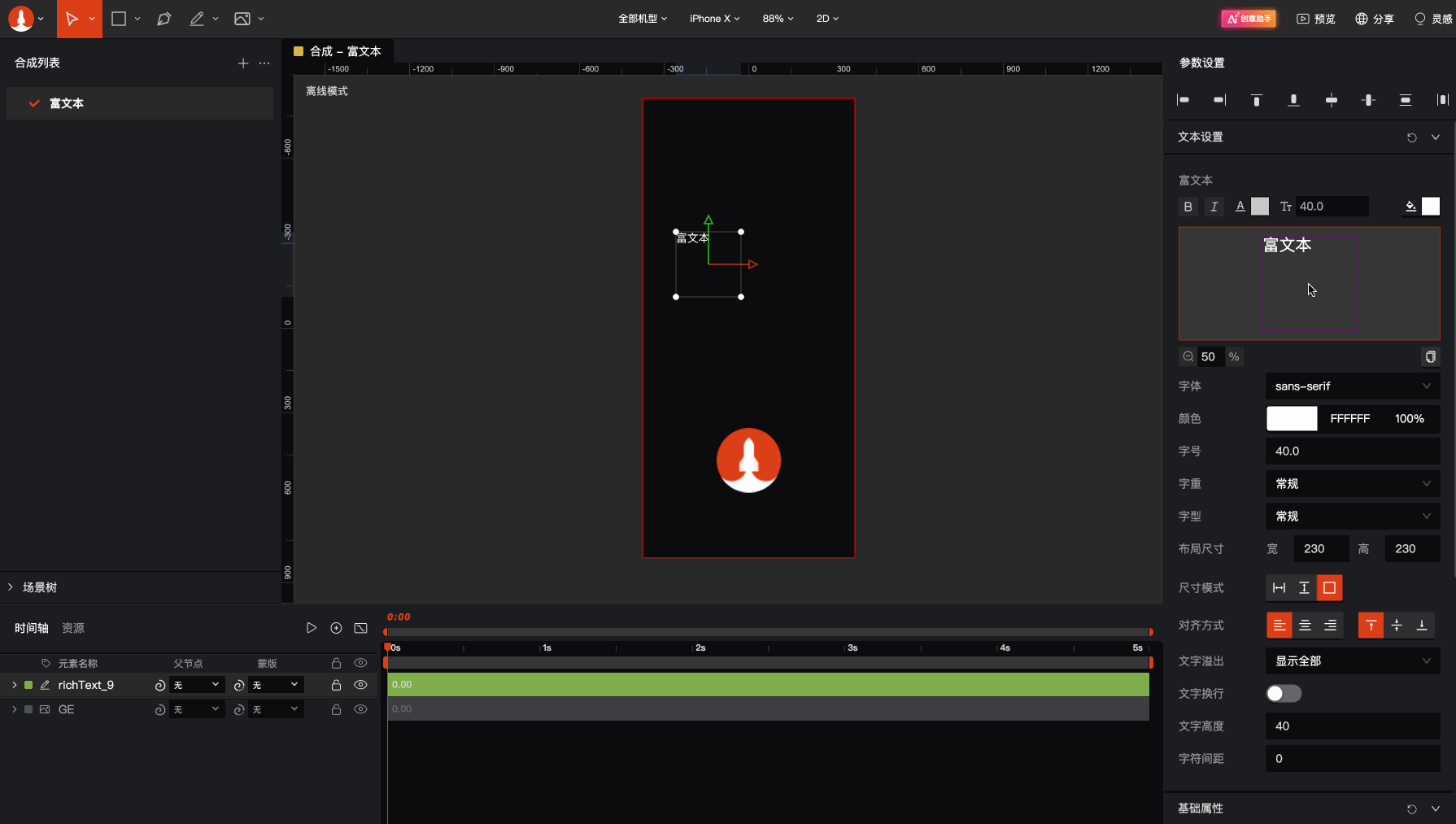Add keyframe button in timeline
Viewport: 1456px width, 824px height.
tap(336, 628)
